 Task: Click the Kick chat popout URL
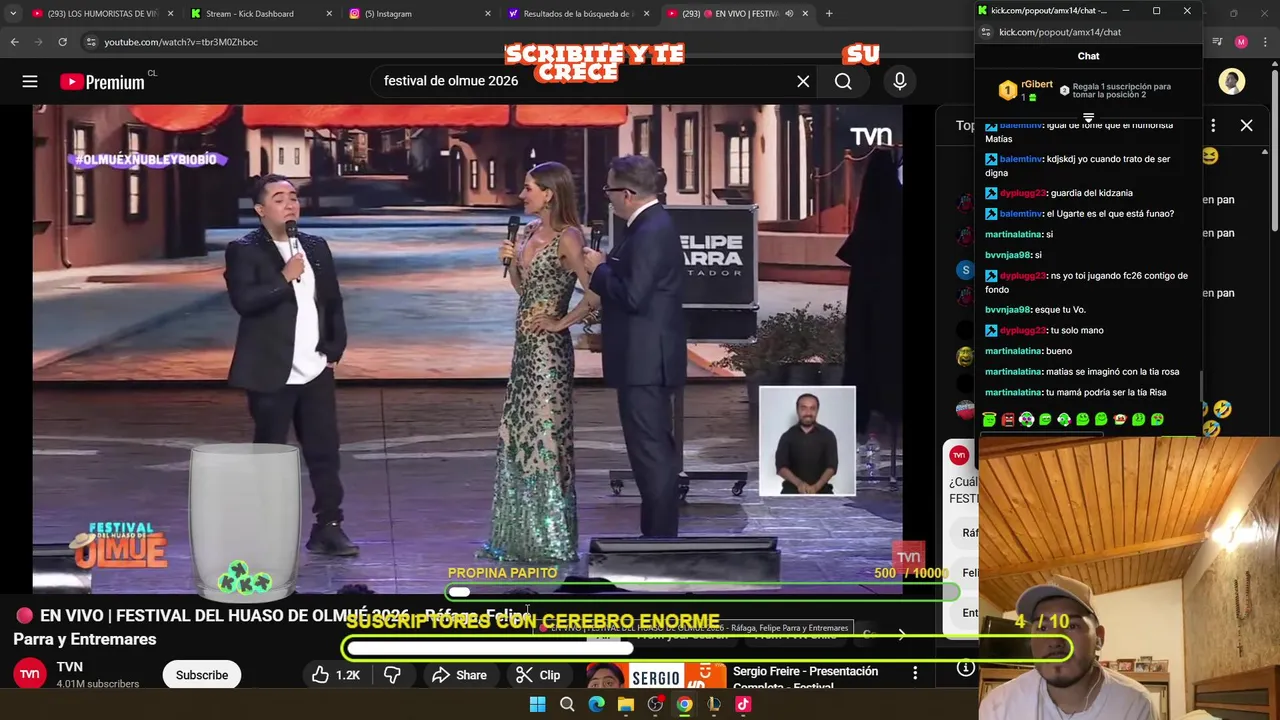(x=1060, y=32)
